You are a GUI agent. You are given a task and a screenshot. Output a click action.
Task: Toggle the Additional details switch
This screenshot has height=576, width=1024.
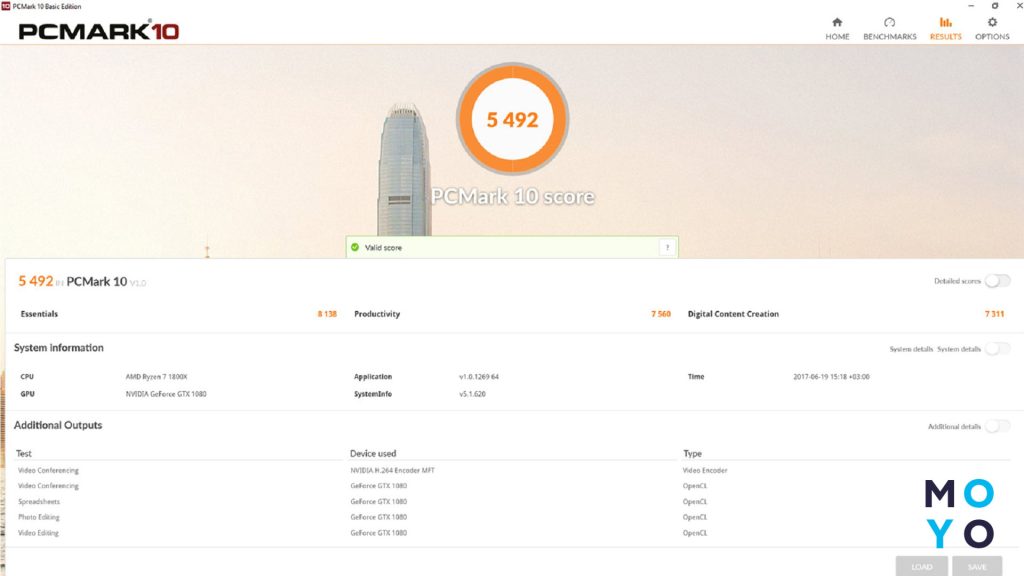[997, 426]
